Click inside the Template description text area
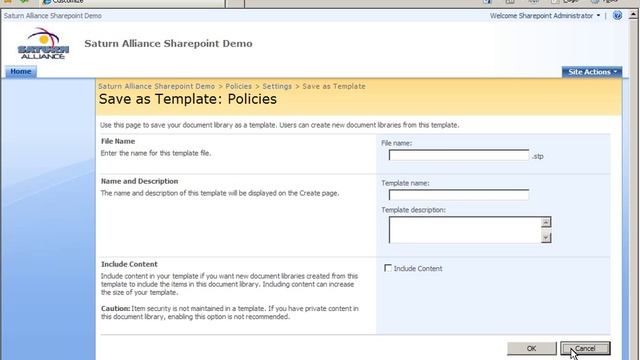Viewport: 640px width, 360px height. tap(465, 230)
